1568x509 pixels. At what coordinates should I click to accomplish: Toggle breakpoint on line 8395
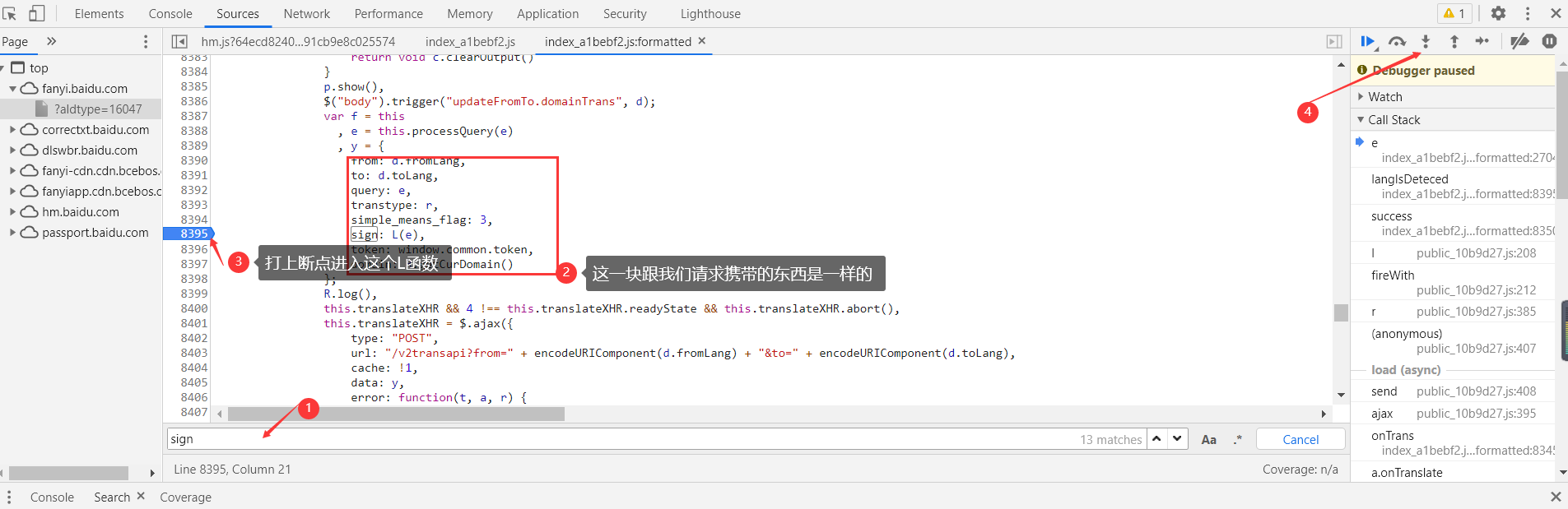[x=194, y=234]
